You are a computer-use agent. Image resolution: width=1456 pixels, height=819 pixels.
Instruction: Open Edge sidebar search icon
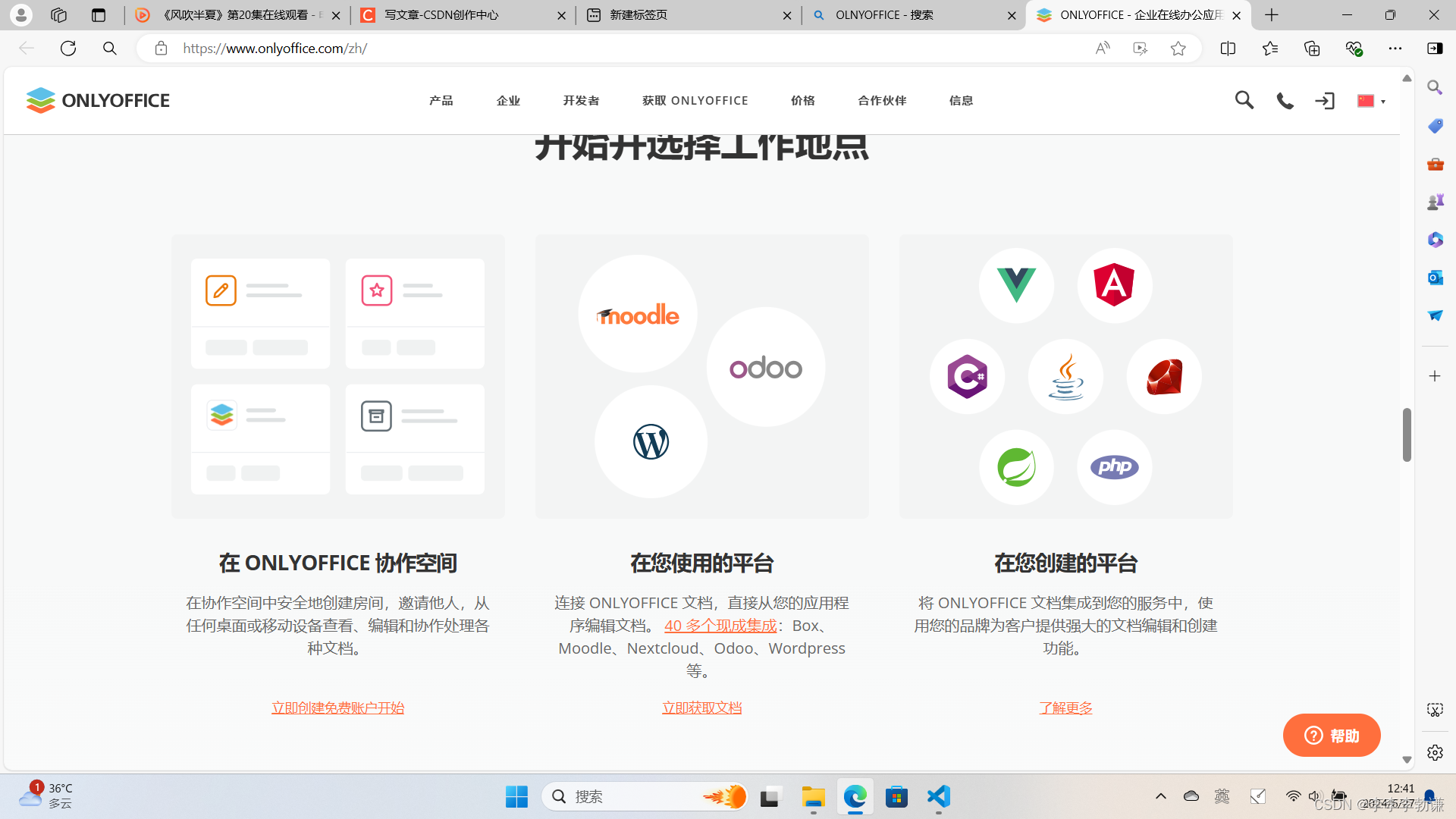[x=1435, y=87]
